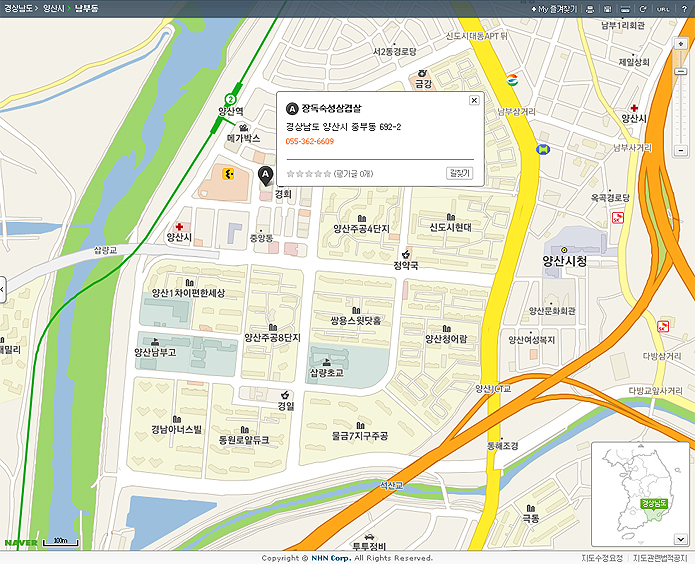695x564 pixels.
Task: Click the 양산문화회관 label
Action: click(x=552, y=311)
